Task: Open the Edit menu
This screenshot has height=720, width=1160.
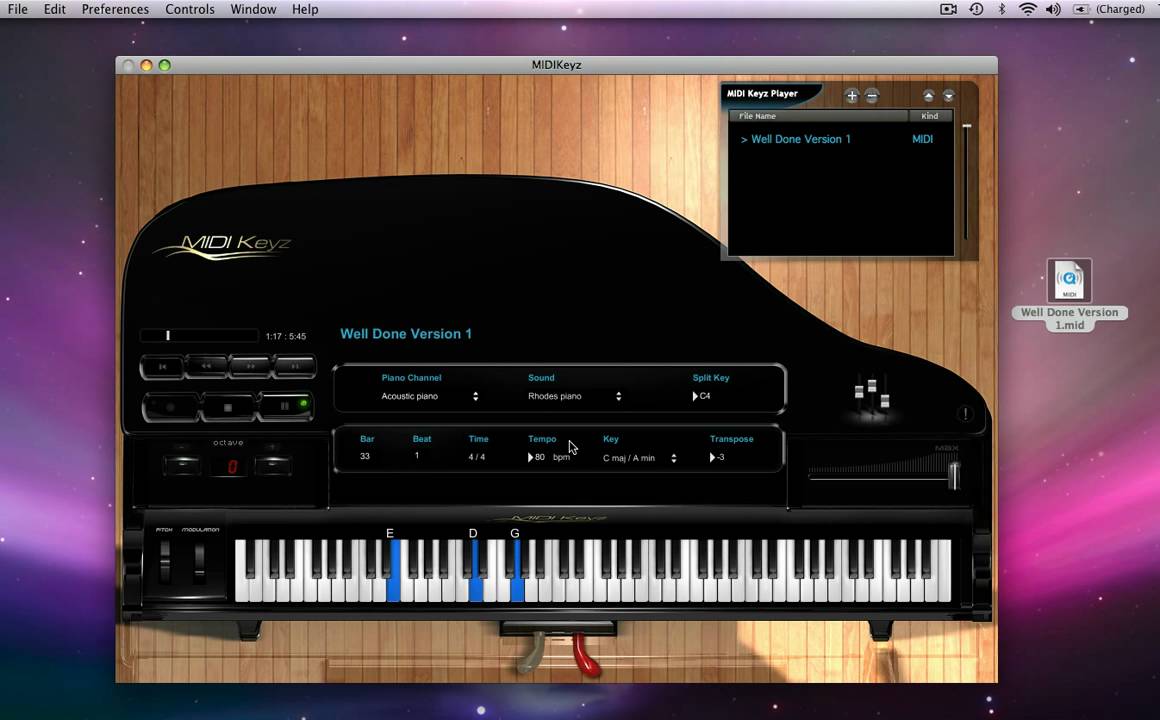Action: (x=55, y=9)
